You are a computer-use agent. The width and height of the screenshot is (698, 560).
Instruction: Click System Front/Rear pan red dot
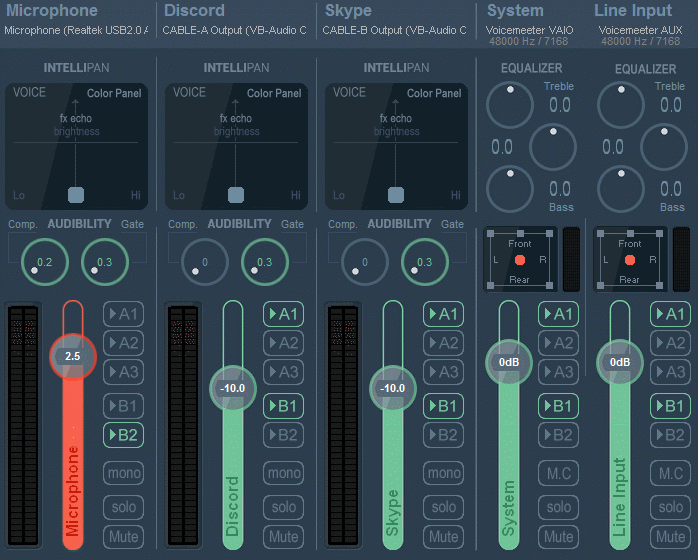coord(519,260)
